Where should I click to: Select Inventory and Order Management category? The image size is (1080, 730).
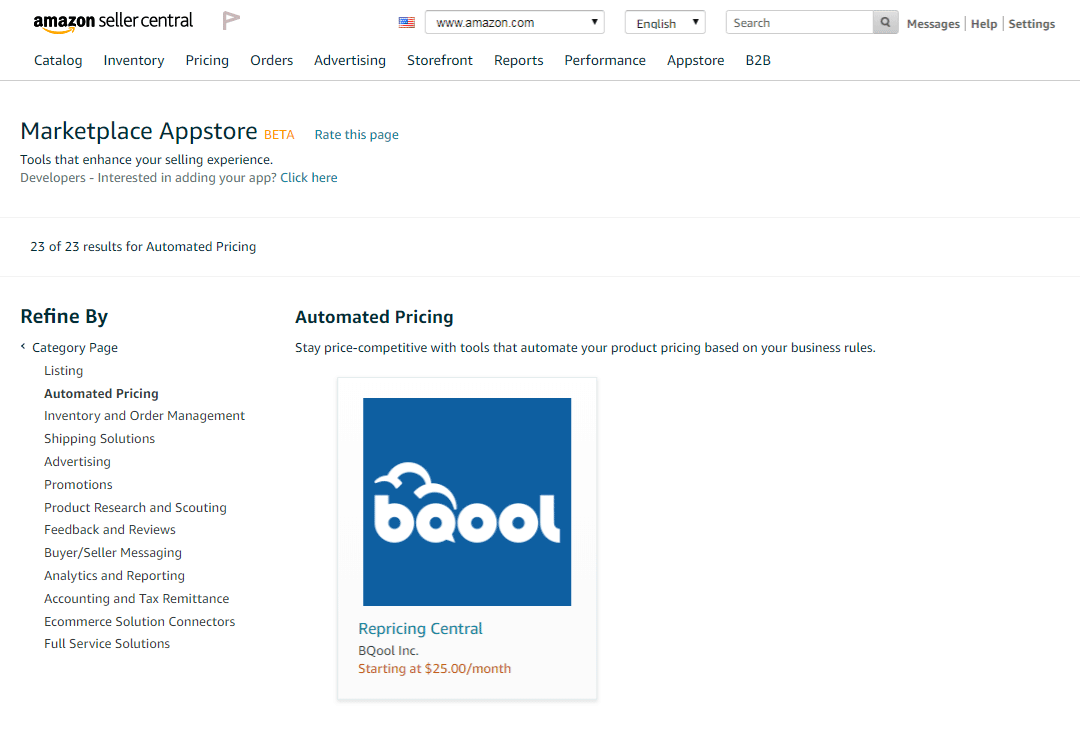pyautogui.click(x=145, y=416)
